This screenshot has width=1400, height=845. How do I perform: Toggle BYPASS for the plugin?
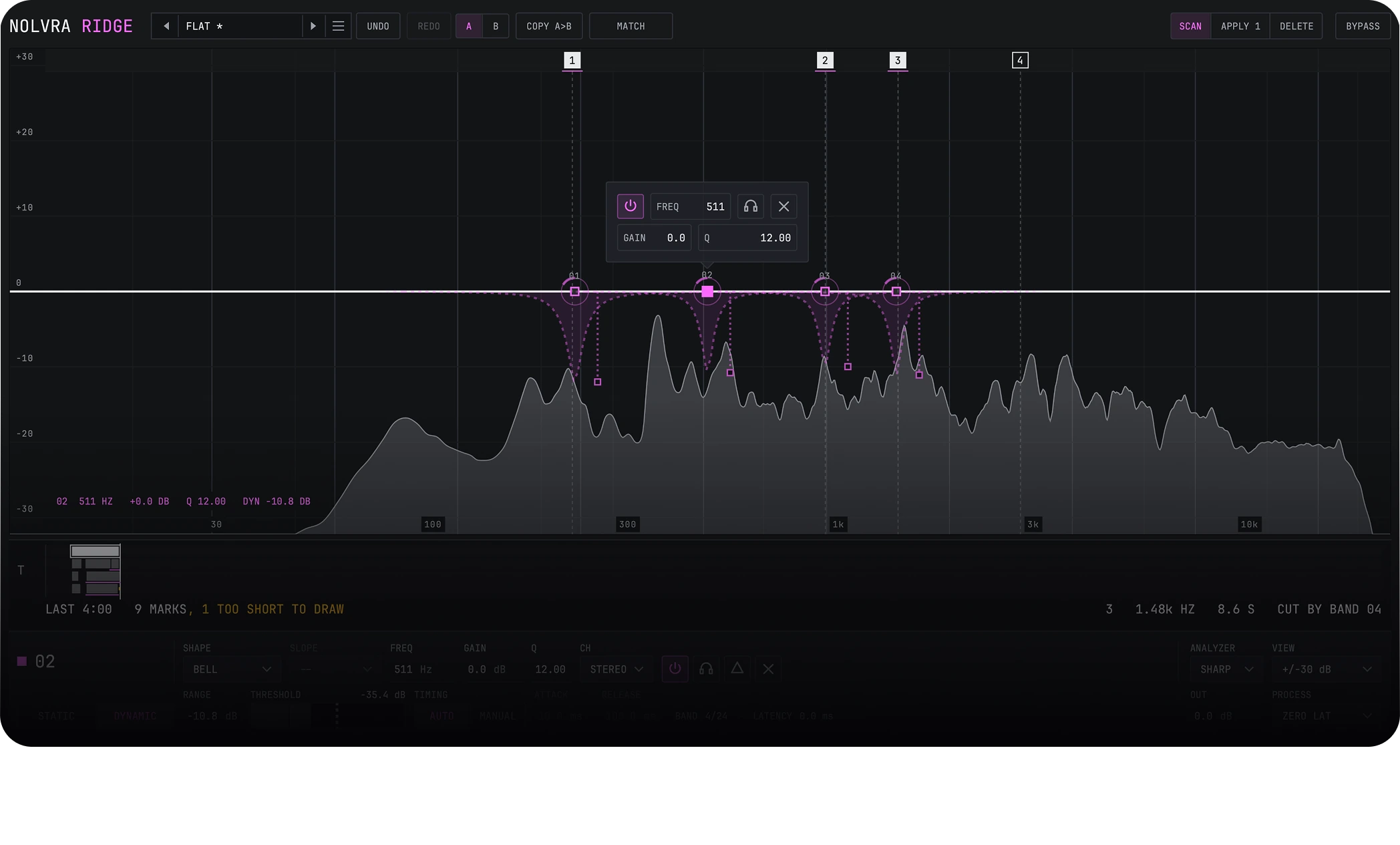tap(1363, 26)
